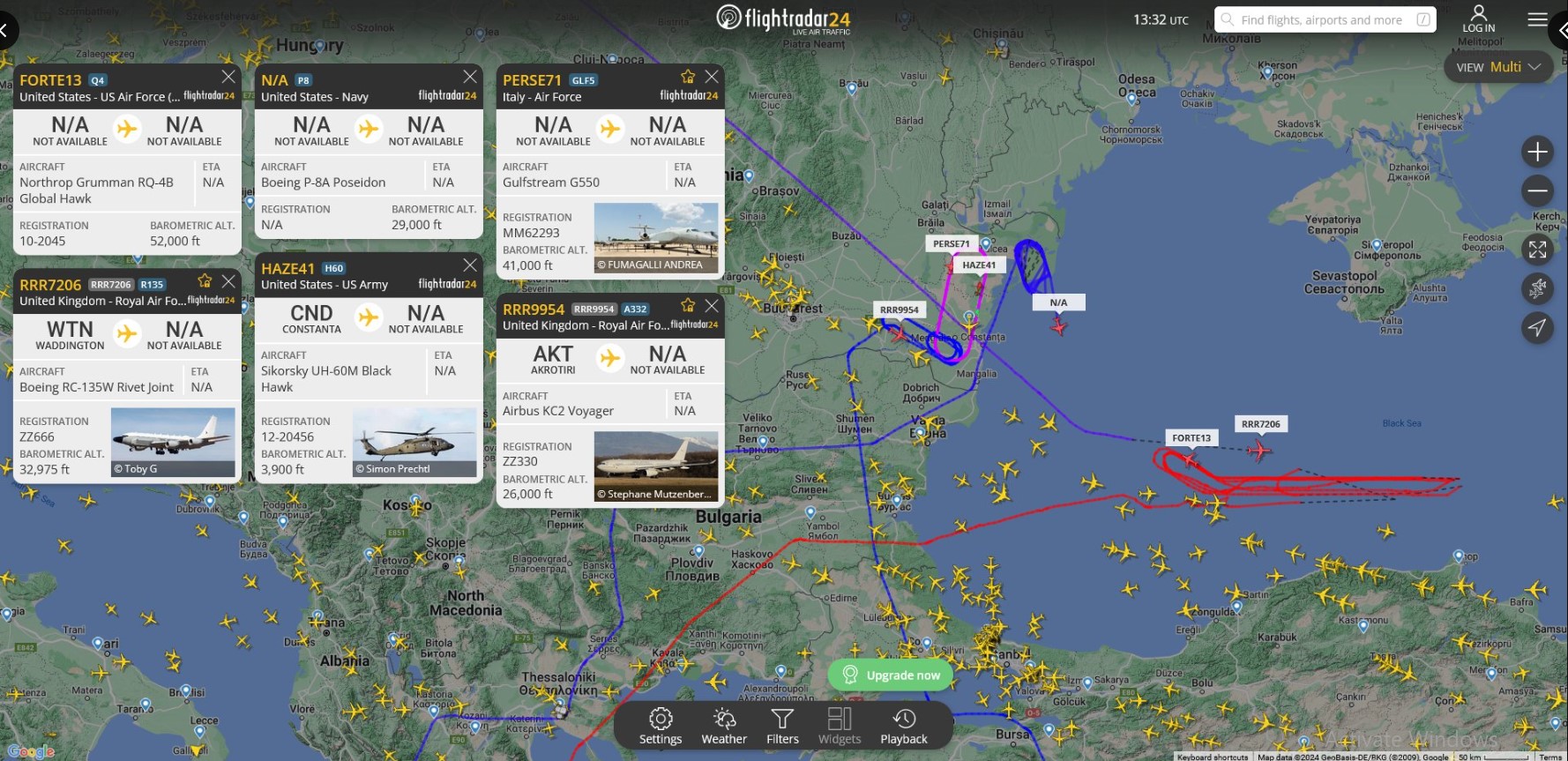Viewport: 1568px width, 761px height.
Task: Center map on my location arrow
Action: pos(1537,327)
